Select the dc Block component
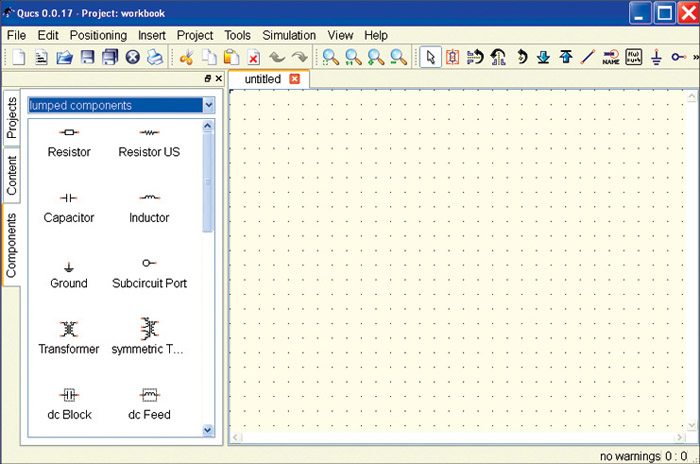Screen dimensions: 700x464 tap(69, 402)
